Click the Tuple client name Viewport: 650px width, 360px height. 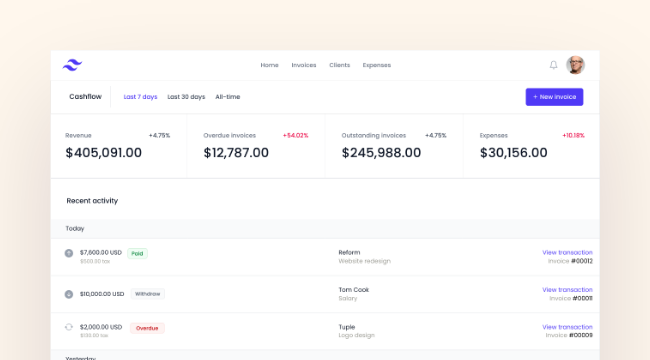click(347, 327)
